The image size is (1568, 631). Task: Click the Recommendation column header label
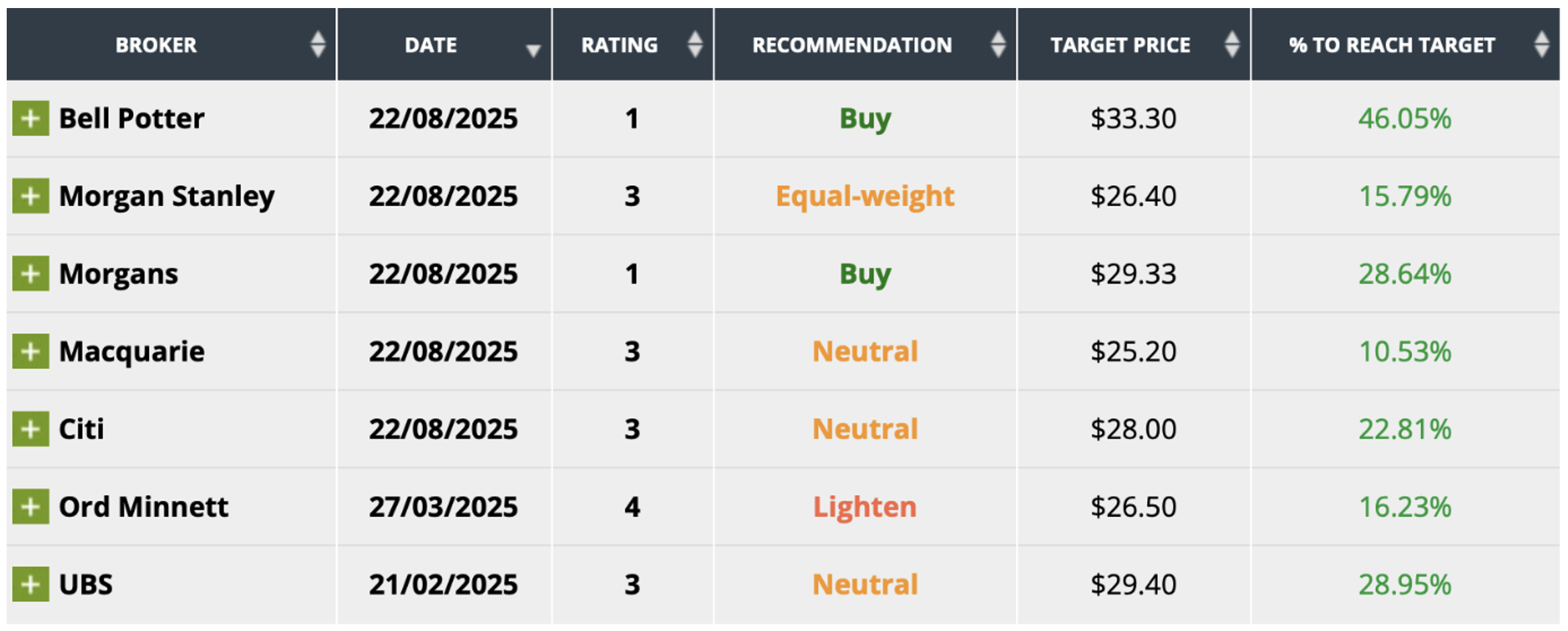tap(852, 45)
